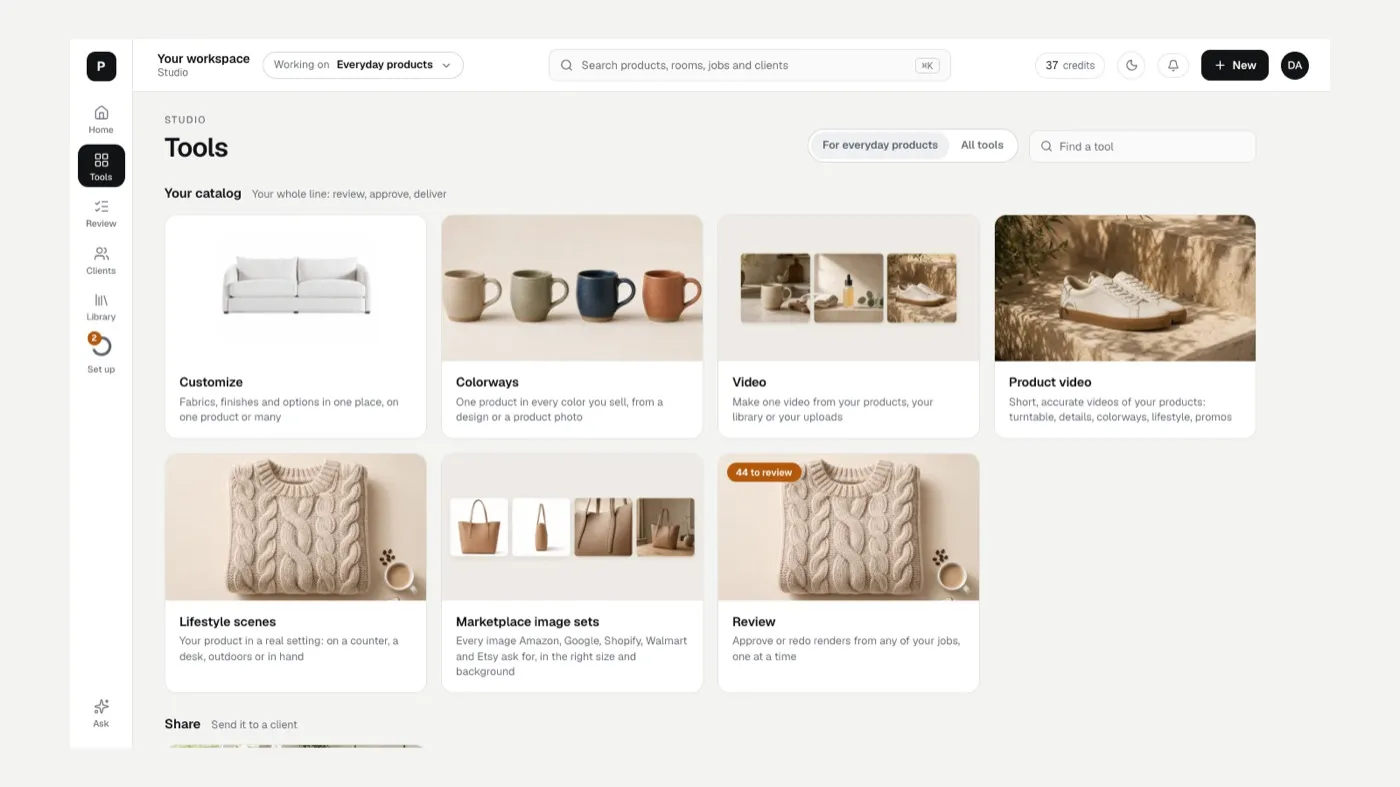
Task: Click the ⌘K shortcut badge
Action: [927, 65]
